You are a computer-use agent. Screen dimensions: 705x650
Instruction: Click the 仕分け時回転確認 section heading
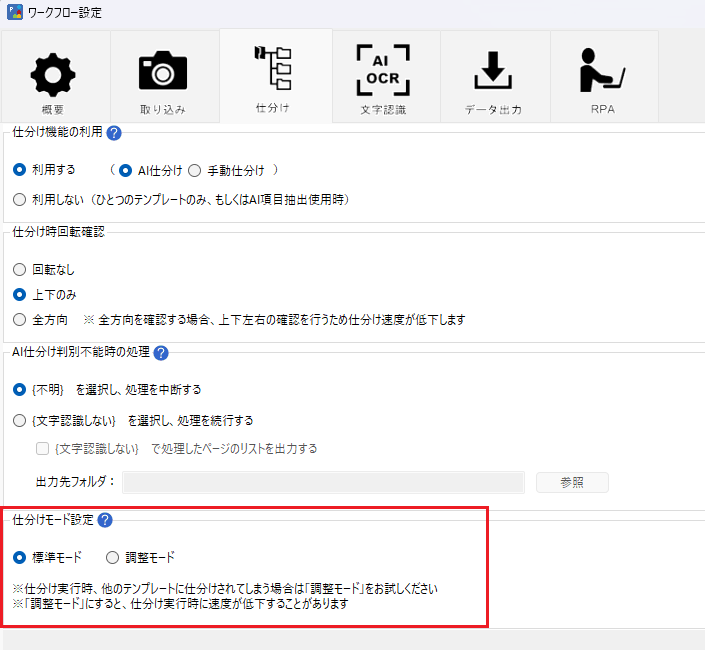pos(58,232)
